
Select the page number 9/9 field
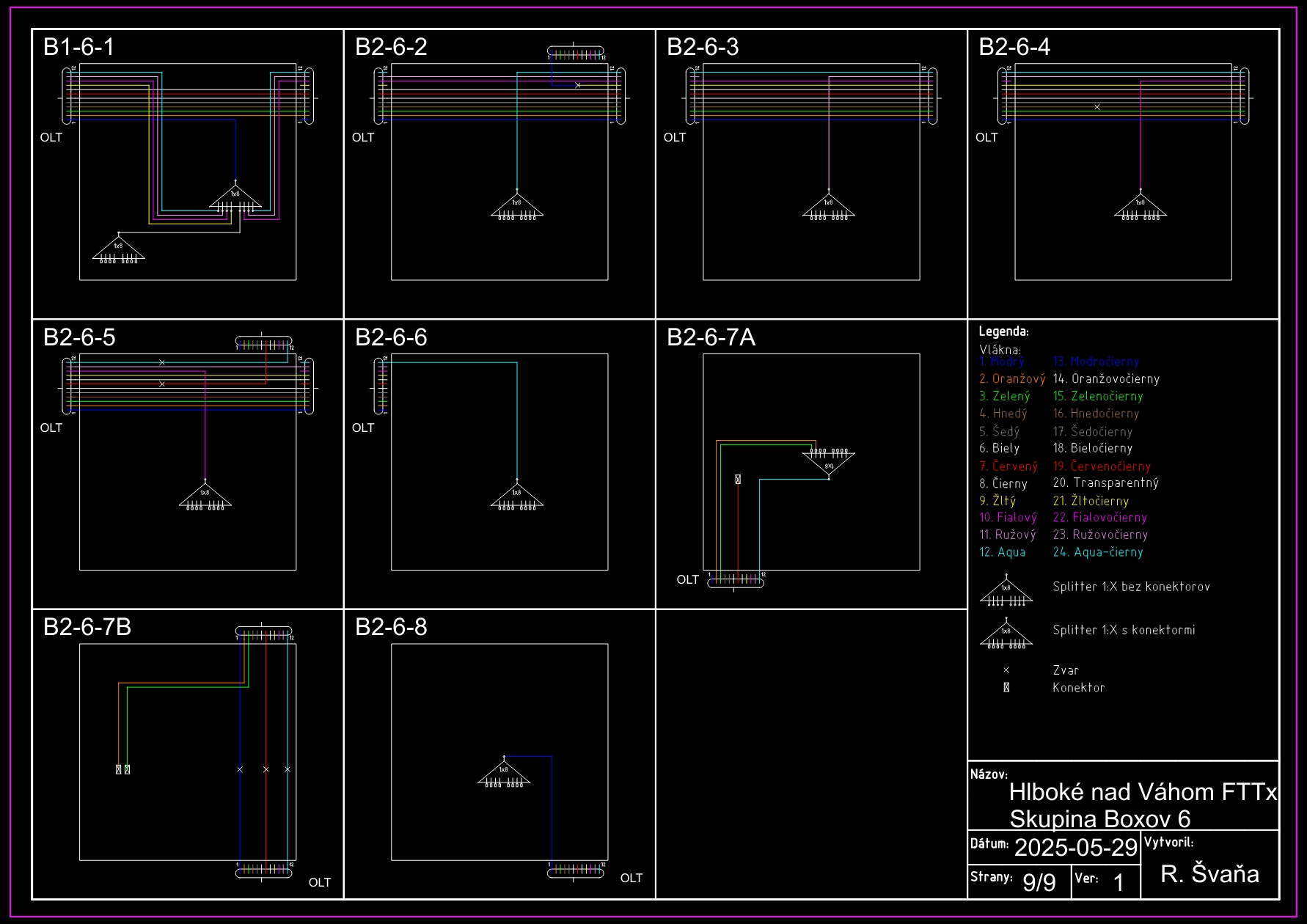[x=1039, y=881]
